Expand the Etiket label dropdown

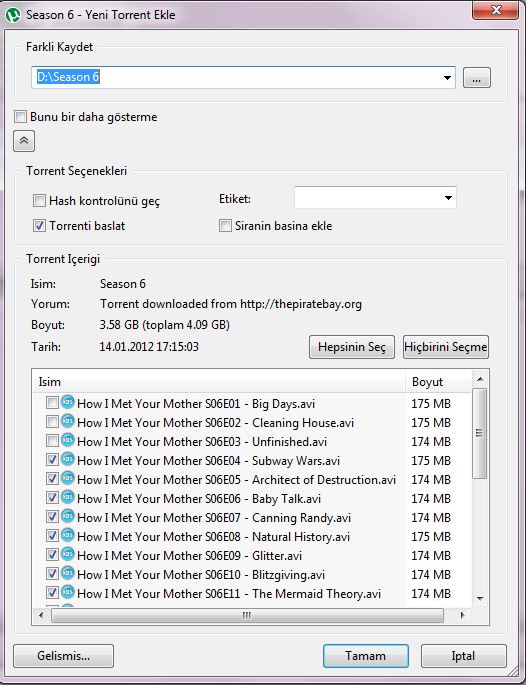pos(448,198)
